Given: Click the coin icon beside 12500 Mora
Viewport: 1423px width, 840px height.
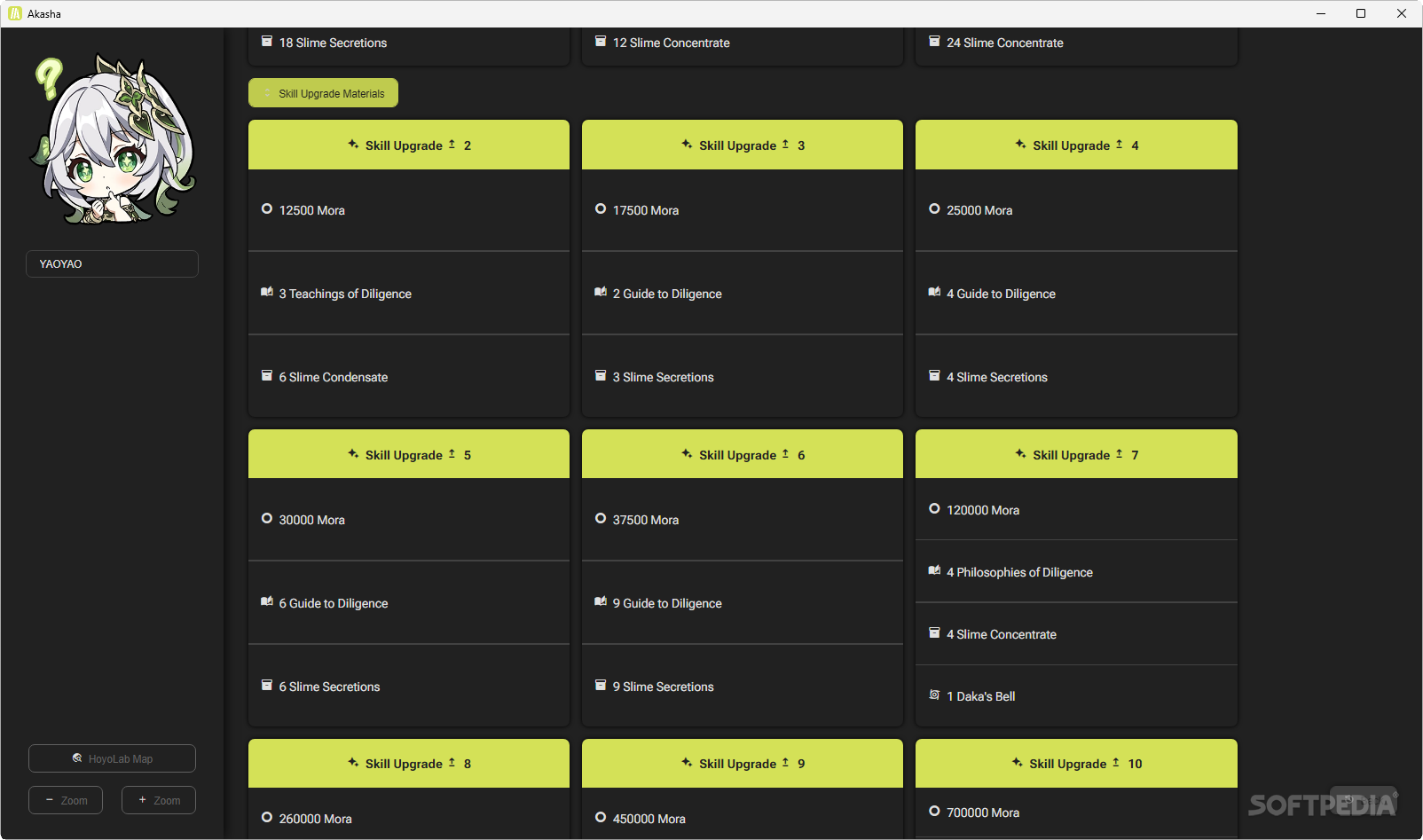Looking at the screenshot, I should (267, 208).
